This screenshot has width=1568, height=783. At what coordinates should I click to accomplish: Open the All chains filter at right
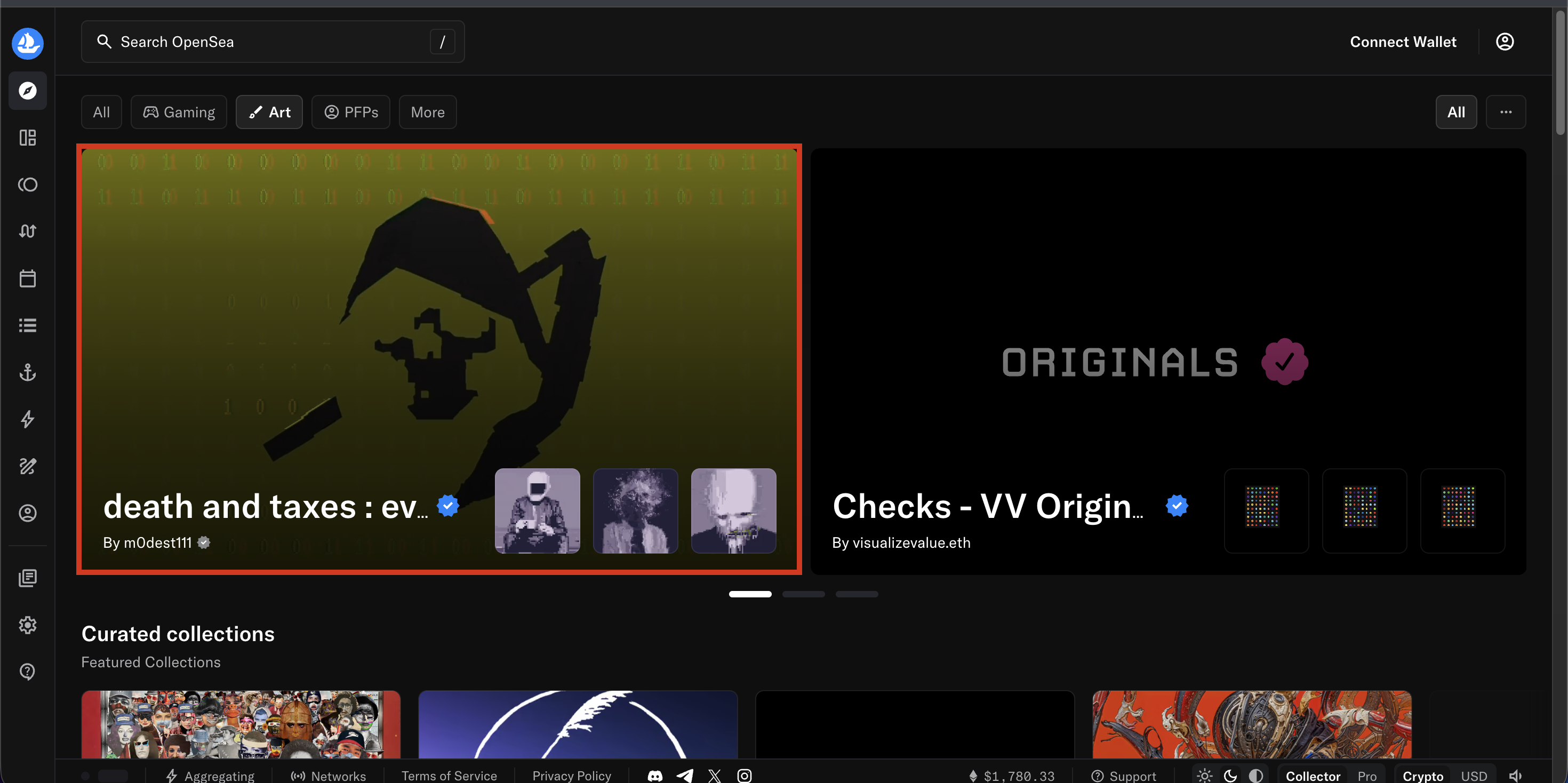click(x=1456, y=112)
